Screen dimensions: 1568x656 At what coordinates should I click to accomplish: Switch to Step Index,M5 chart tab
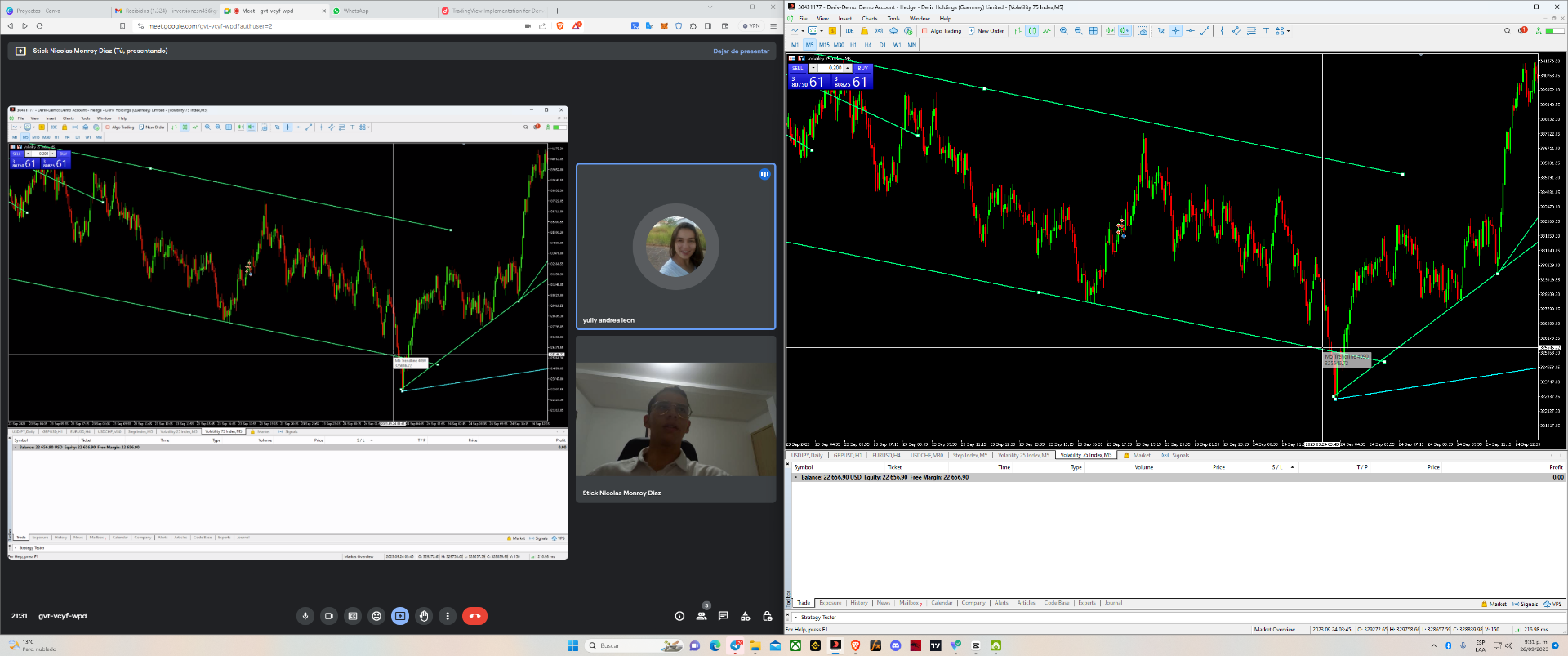coord(969,455)
